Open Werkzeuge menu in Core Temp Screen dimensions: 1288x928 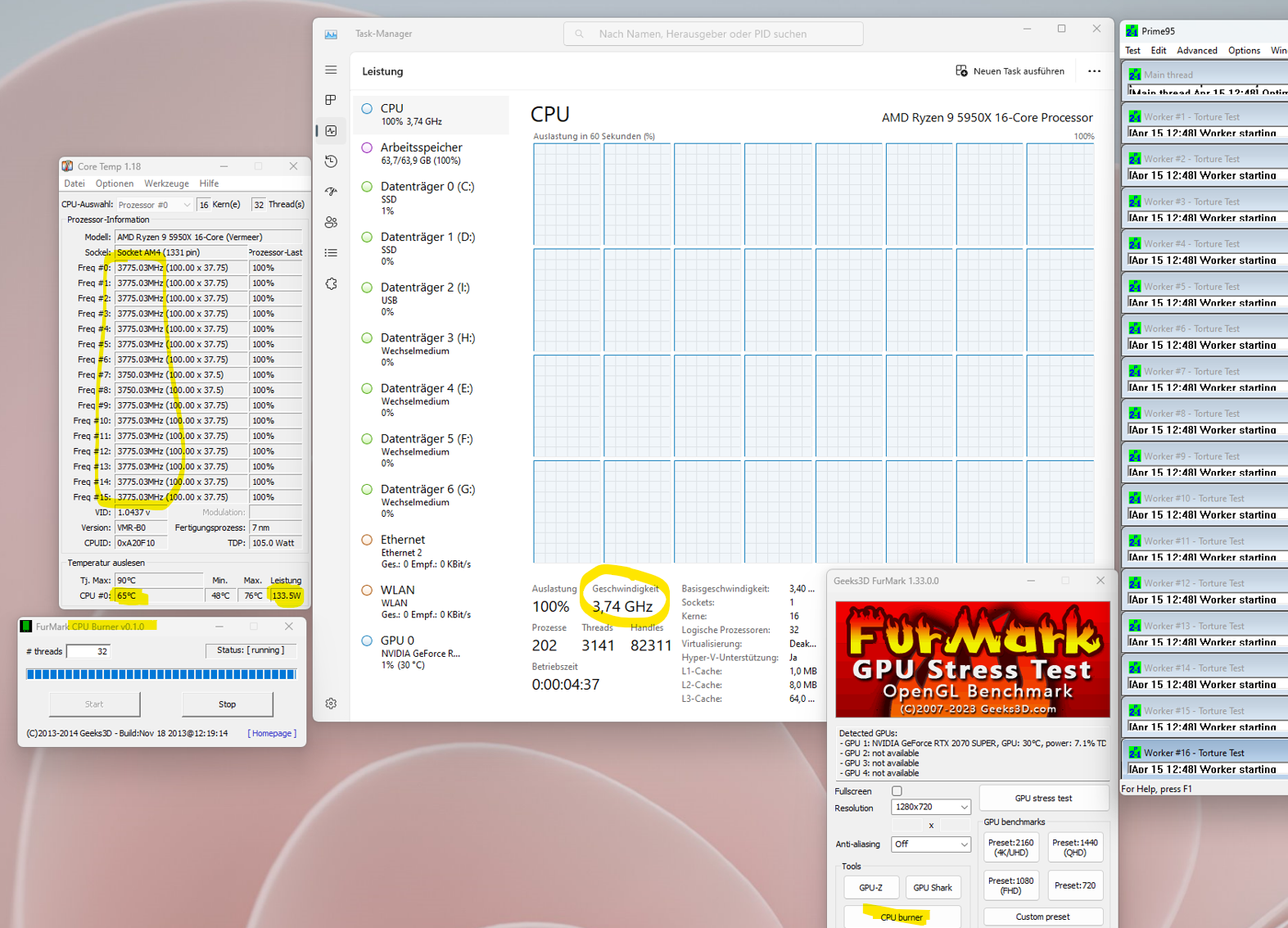click(x=166, y=183)
